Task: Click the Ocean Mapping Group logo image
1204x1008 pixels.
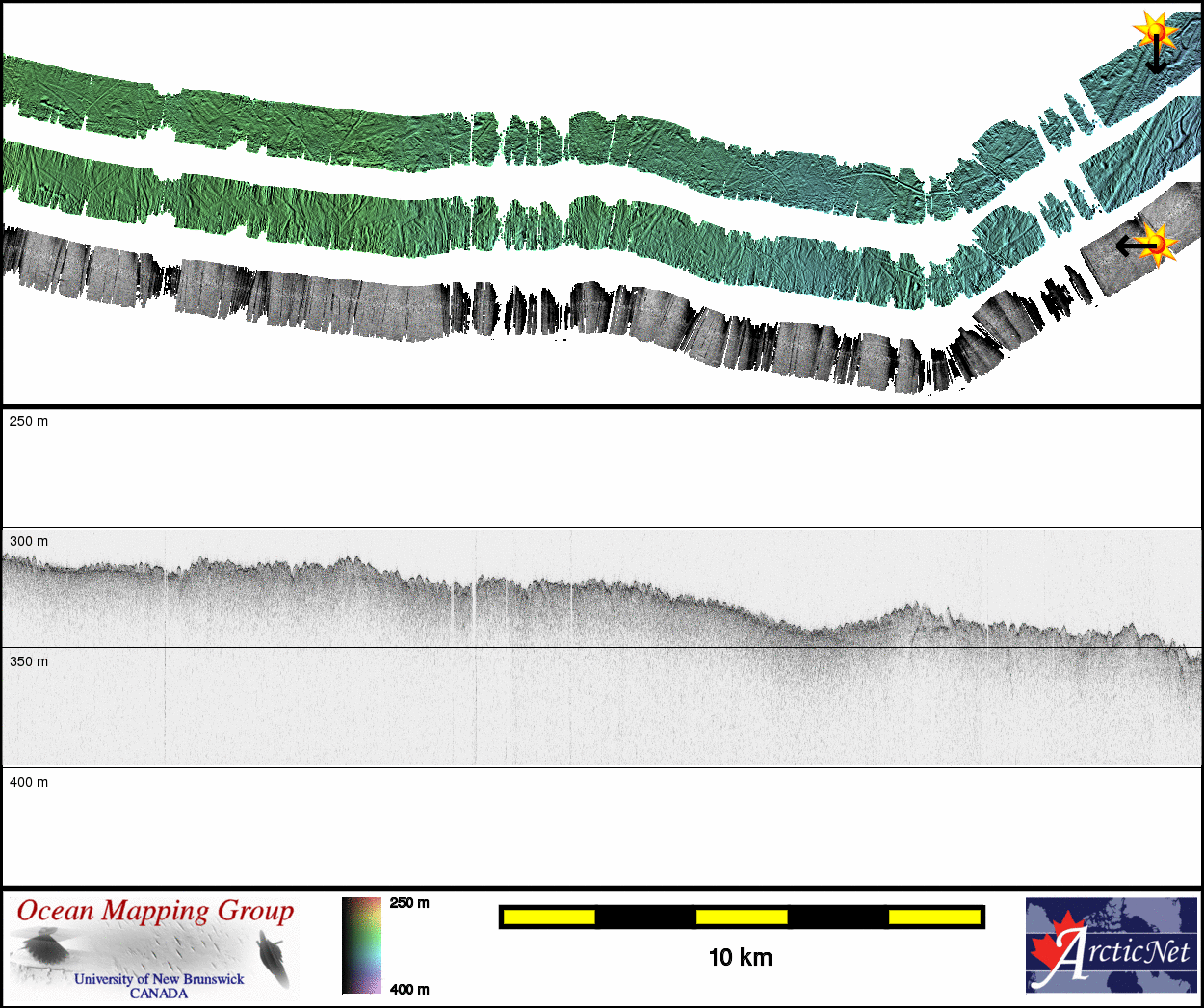Action: (x=154, y=946)
